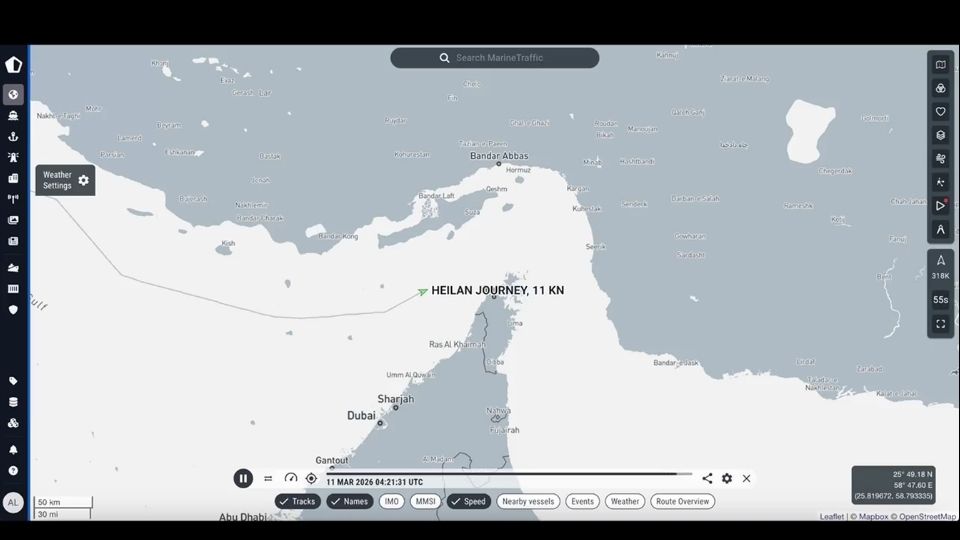Toggle the Names chip off

point(350,501)
